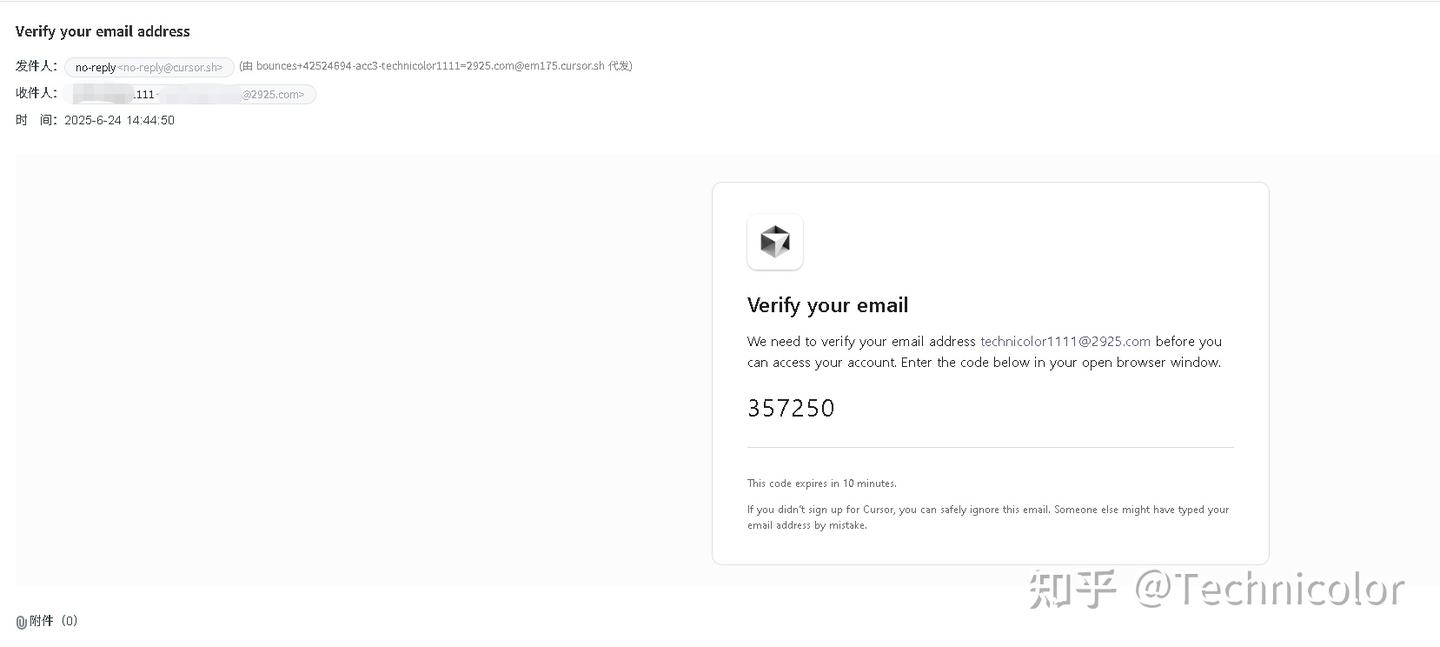Select the @2925.com recipient chip

pyautogui.click(x=272, y=94)
